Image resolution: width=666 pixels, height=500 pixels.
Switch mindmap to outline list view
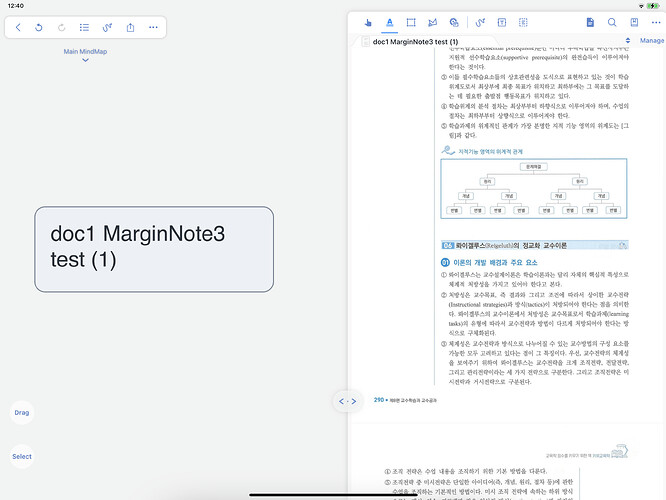coord(84,28)
